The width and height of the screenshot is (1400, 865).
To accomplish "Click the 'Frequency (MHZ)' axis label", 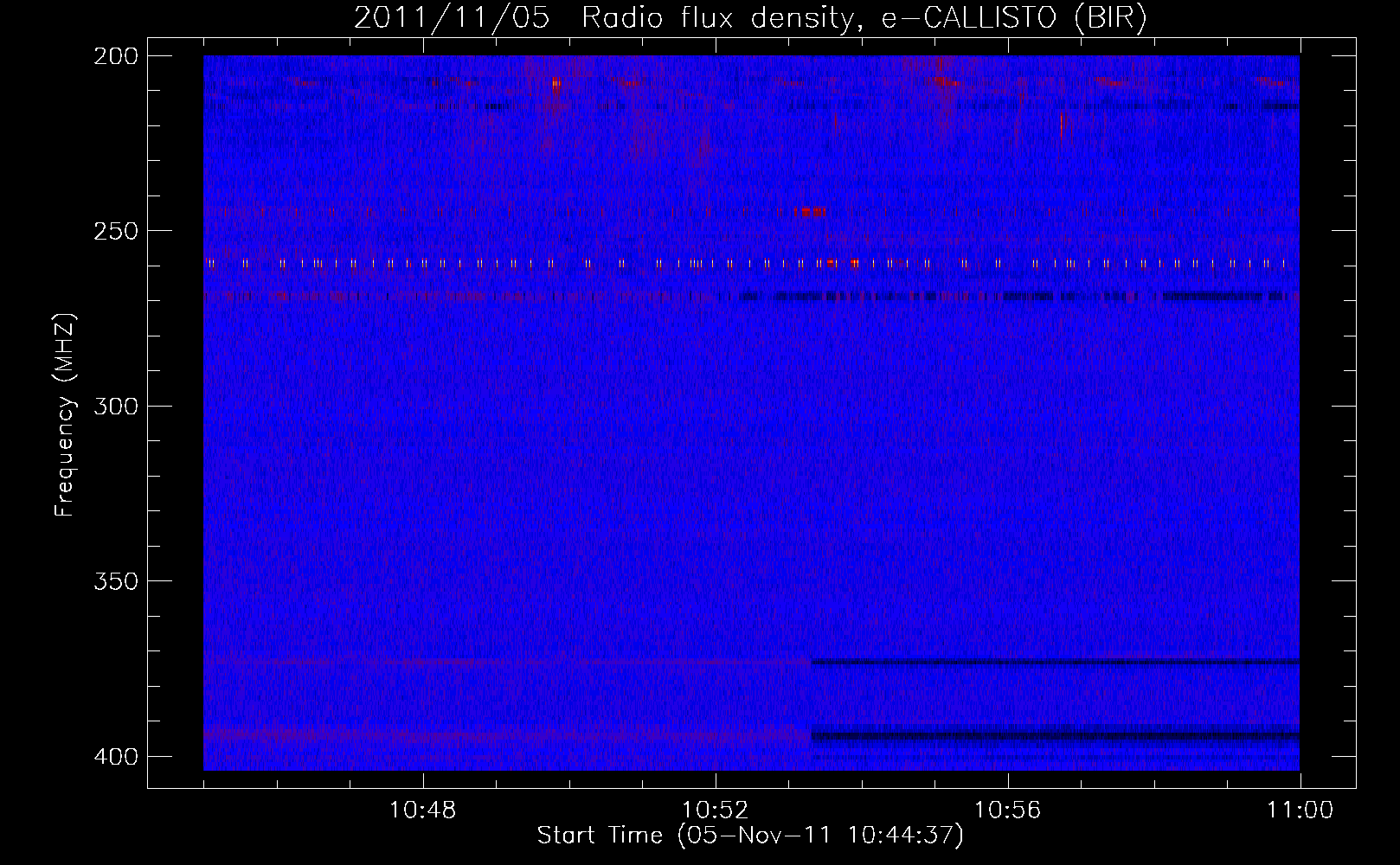I will click(65, 414).
